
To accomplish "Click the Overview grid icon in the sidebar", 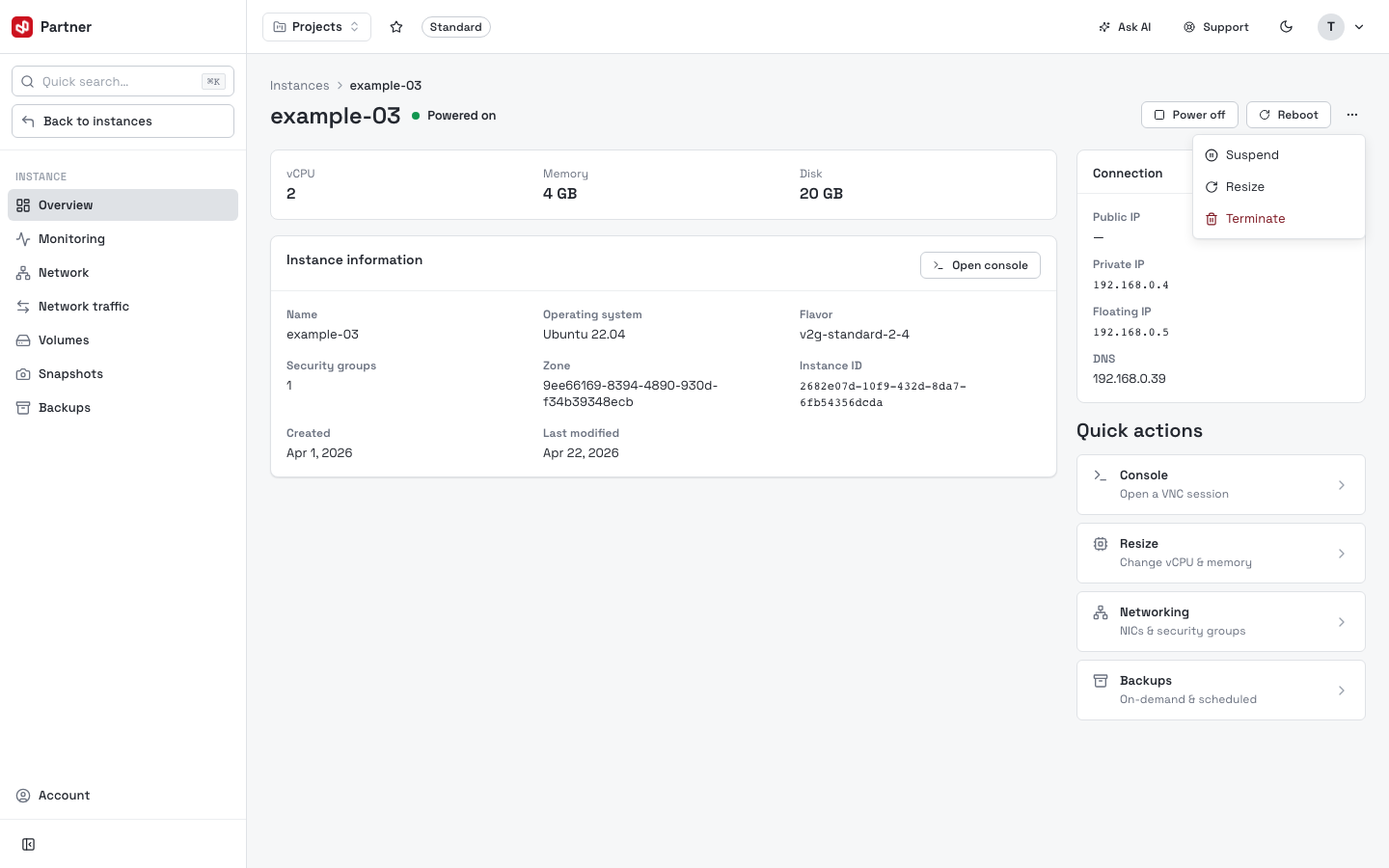I will coord(23,205).
